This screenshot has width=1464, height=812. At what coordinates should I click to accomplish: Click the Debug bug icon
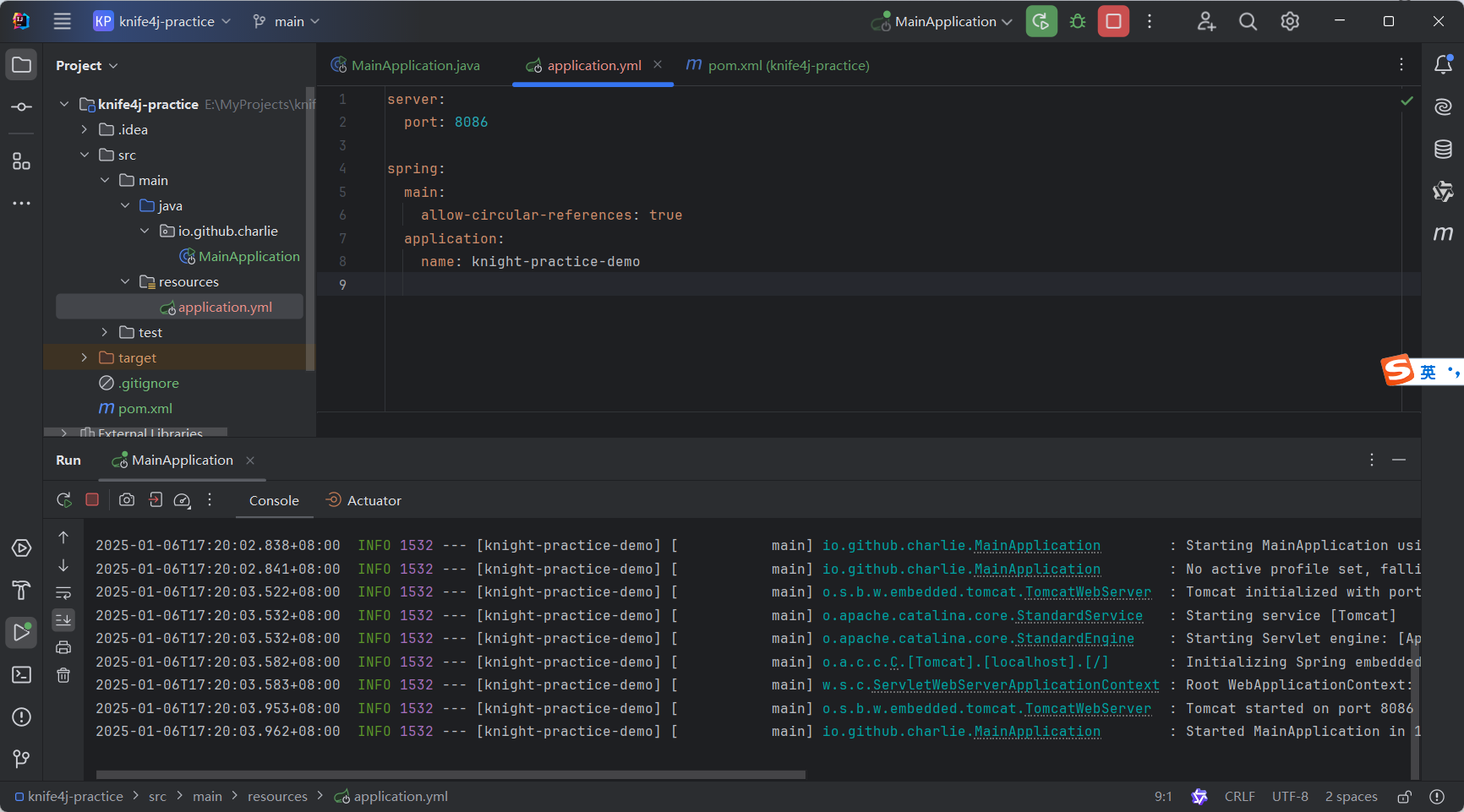tap(1078, 22)
